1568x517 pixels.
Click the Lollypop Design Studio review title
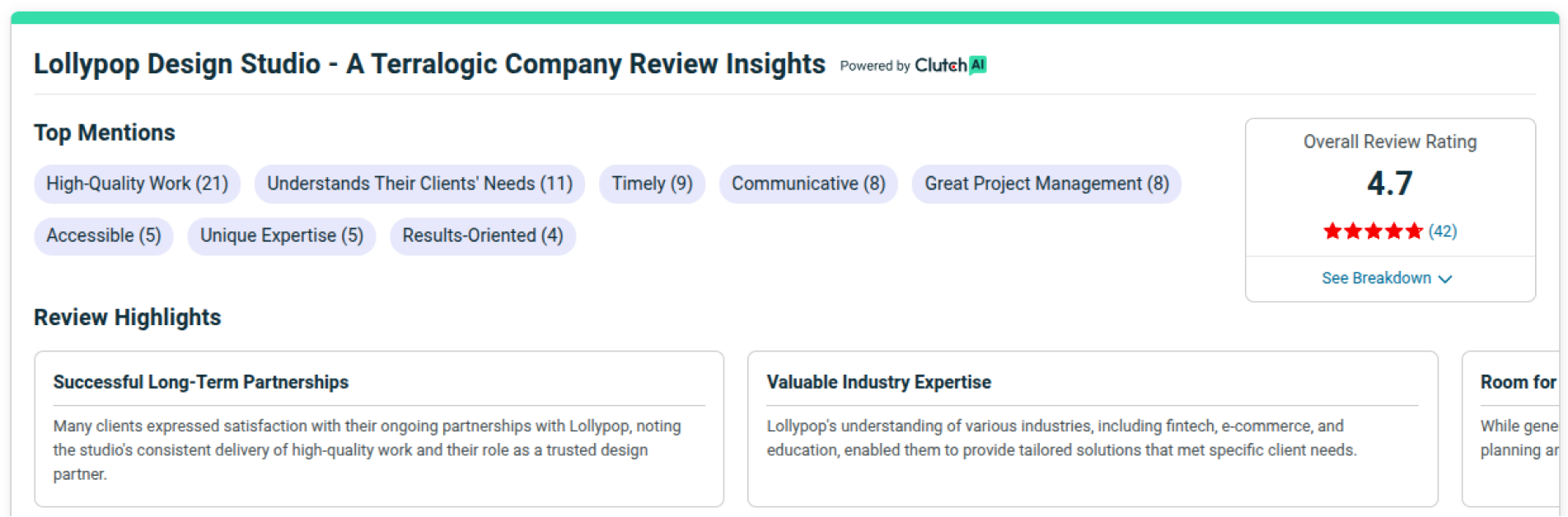point(428,63)
